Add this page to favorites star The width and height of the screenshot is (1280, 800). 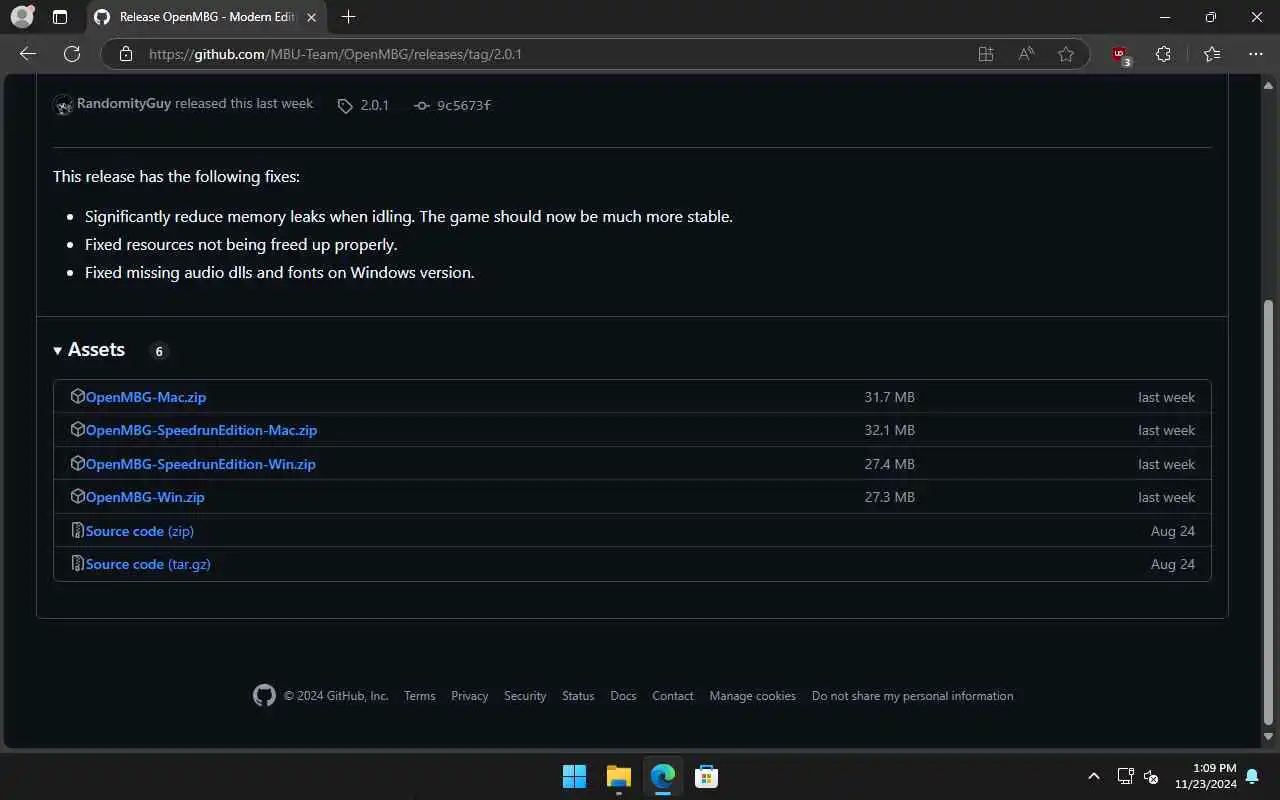(x=1066, y=54)
